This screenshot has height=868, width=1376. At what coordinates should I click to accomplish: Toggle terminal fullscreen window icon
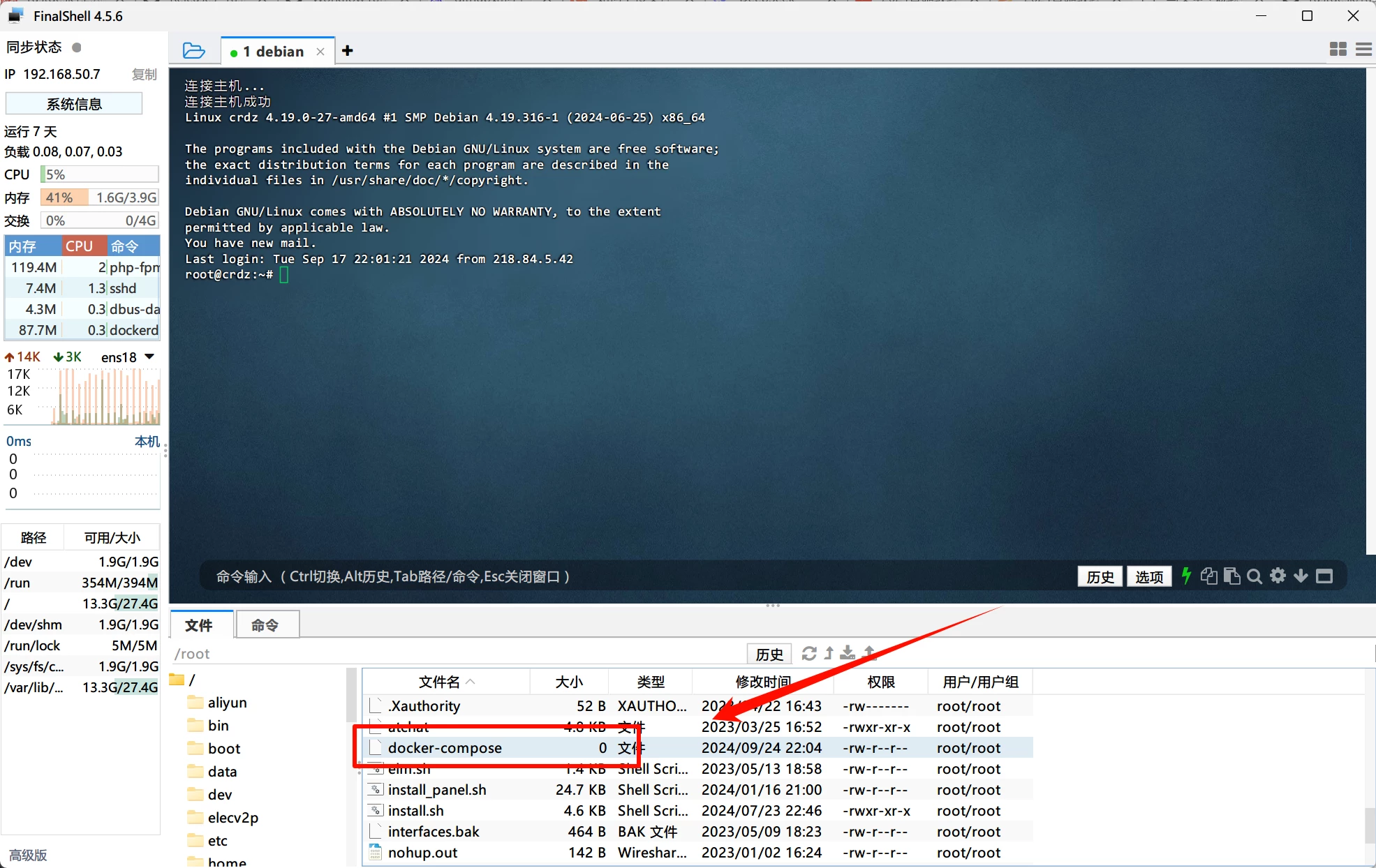1324,576
